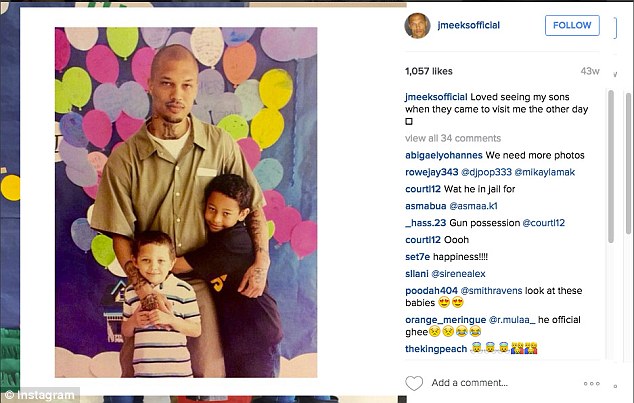This screenshot has height=403, width=634.
Task: Open the @djpop333 mention
Action: 486,172
